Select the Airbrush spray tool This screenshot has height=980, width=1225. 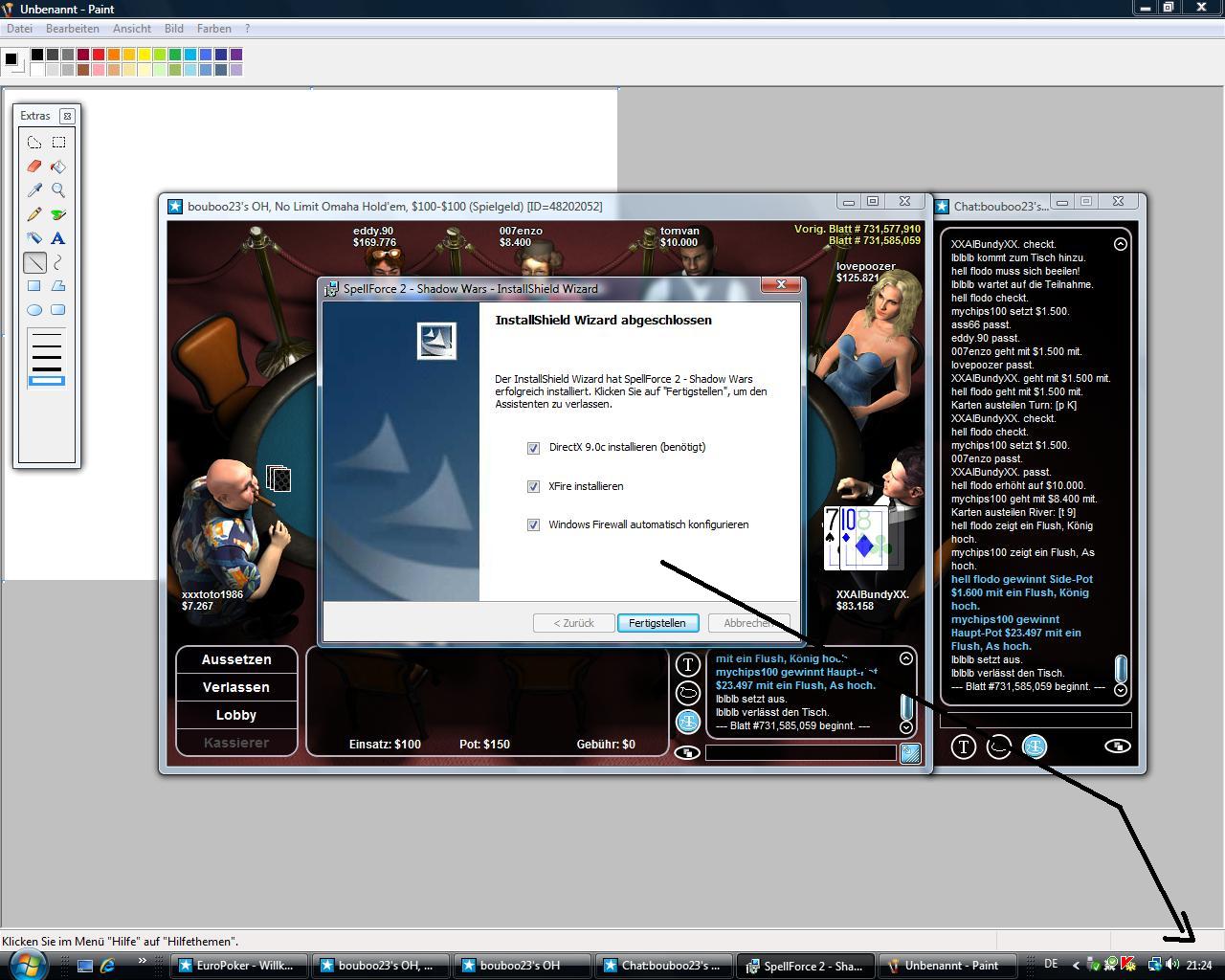(34, 238)
